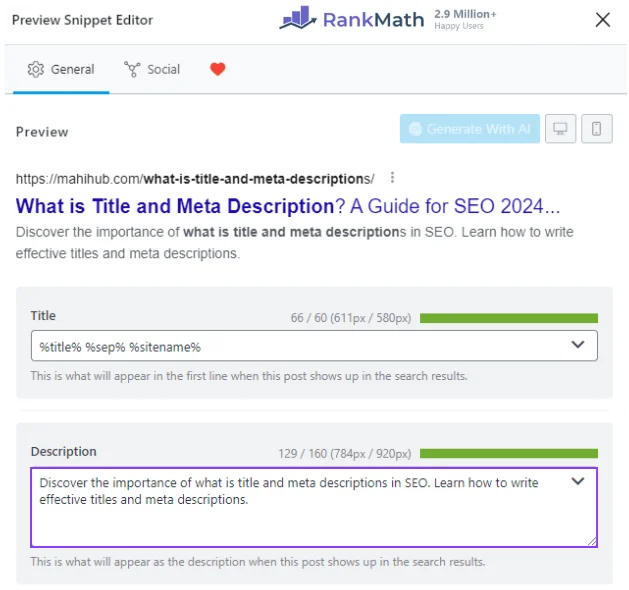Open the three-dot menu beside URL
Viewport: 629px width, 590px height.
point(392,177)
